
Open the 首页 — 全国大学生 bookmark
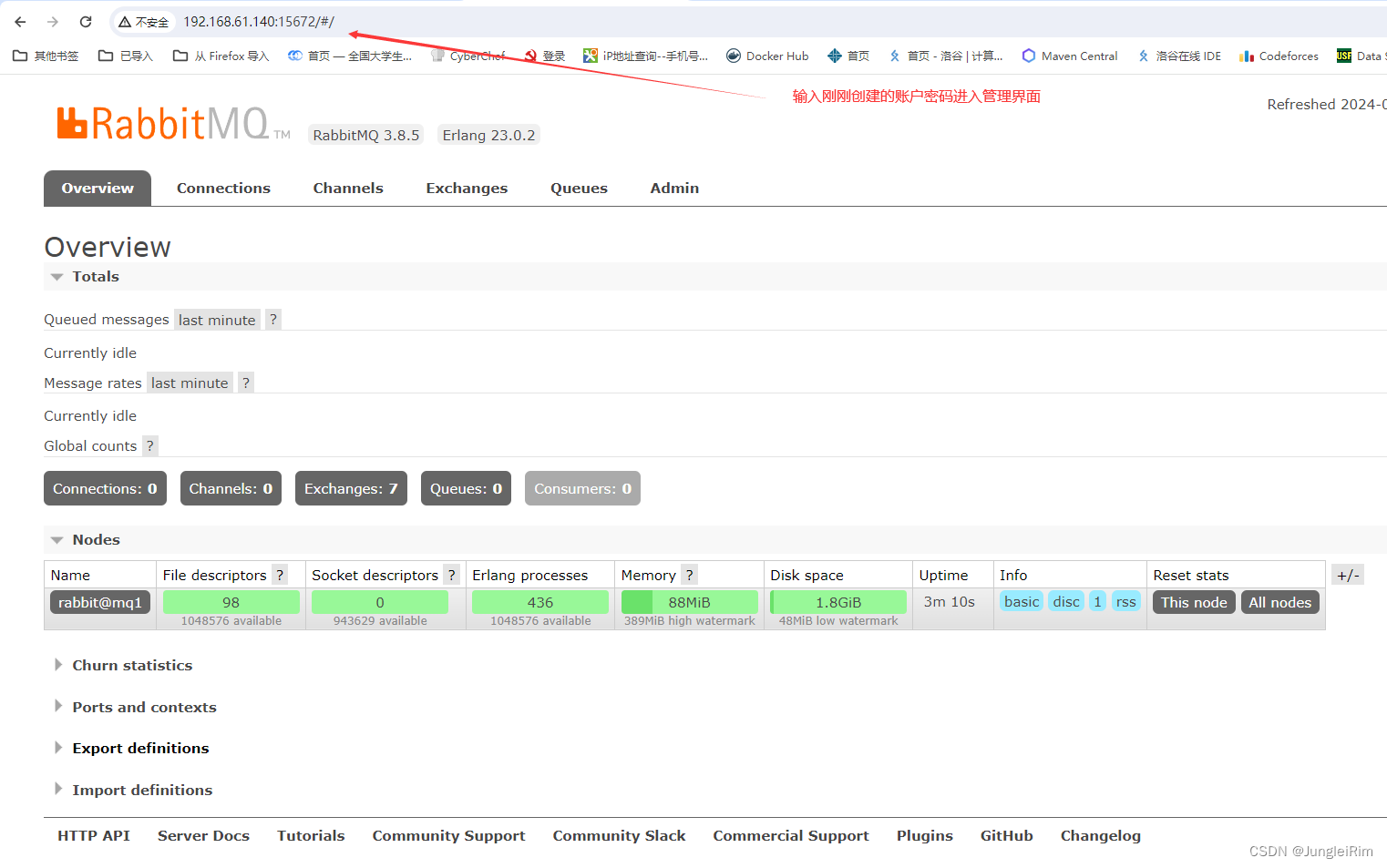350,56
